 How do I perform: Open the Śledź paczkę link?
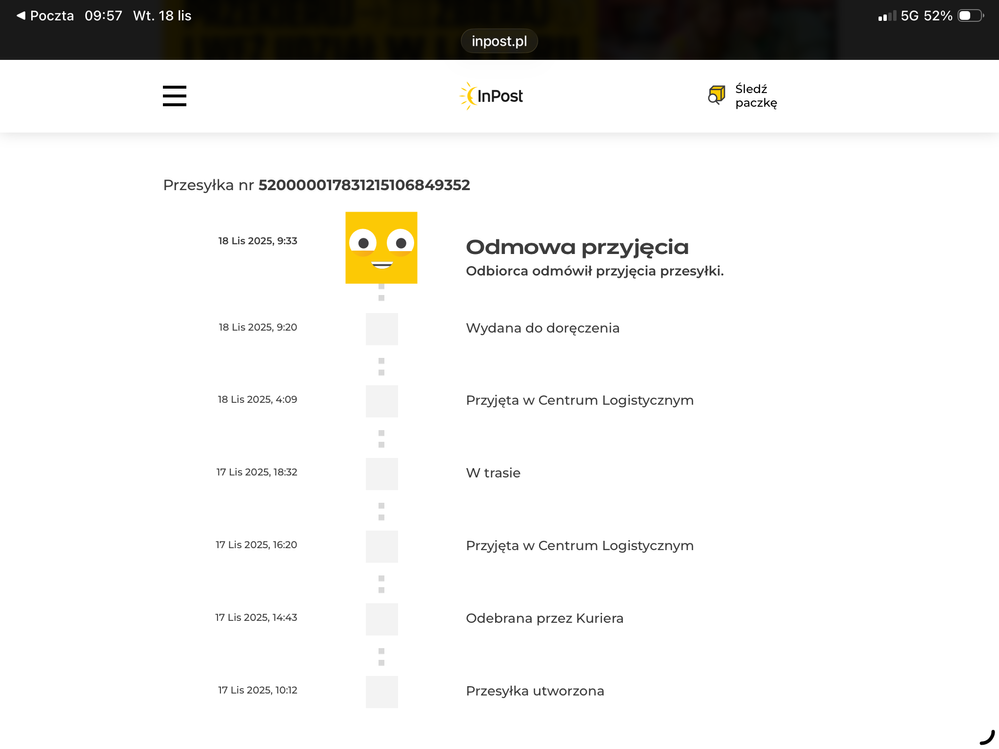755,96
